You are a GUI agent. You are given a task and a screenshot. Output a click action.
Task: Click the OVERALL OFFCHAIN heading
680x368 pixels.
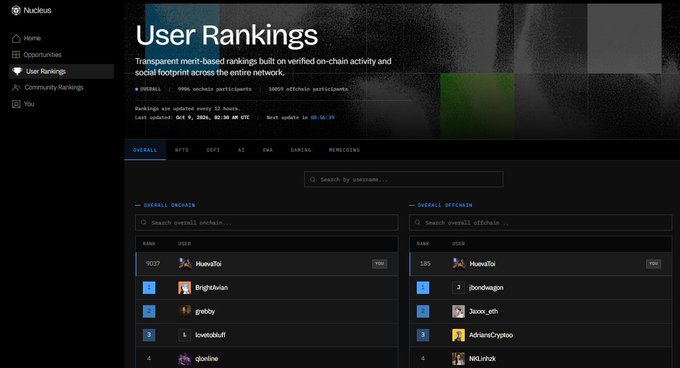coord(445,205)
